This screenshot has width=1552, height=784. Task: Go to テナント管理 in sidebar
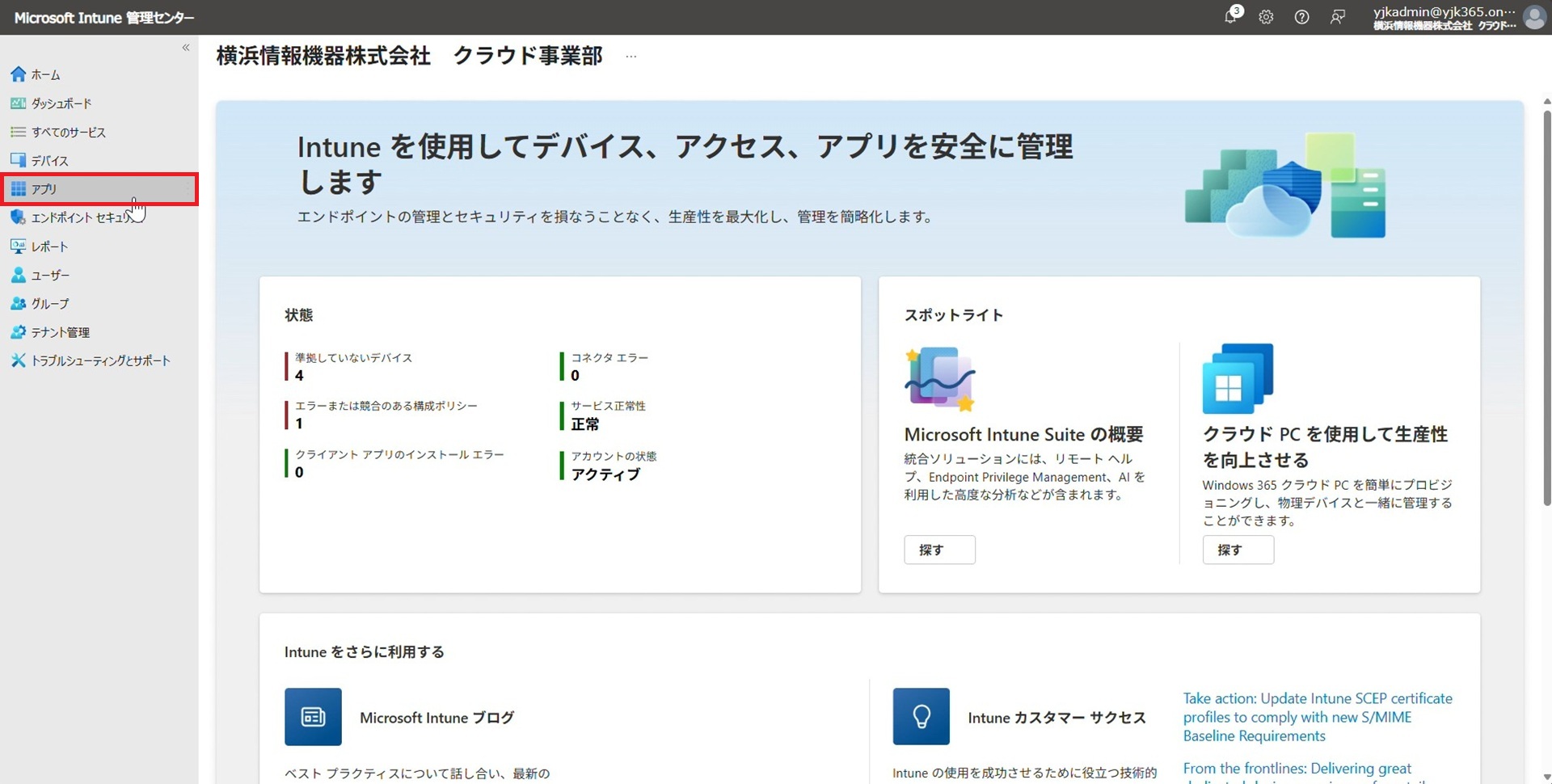click(60, 332)
